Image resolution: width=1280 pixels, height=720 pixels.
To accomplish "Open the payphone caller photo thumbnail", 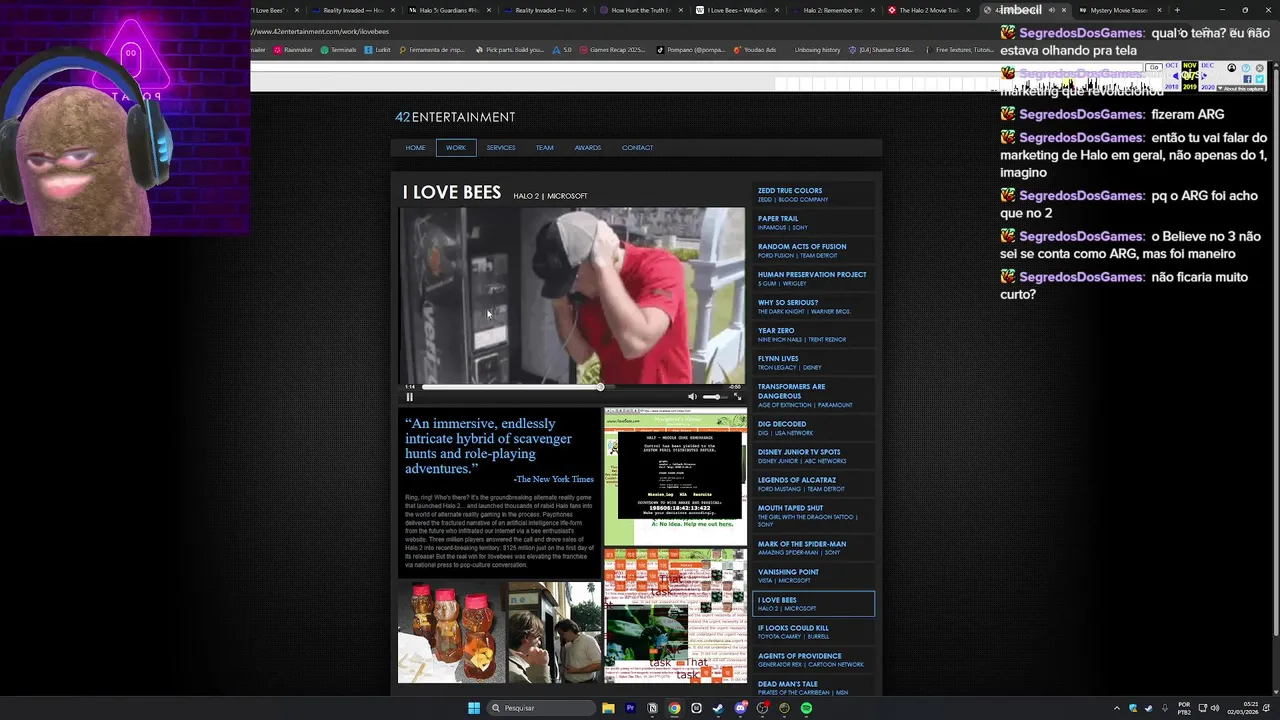I will [x=554, y=632].
